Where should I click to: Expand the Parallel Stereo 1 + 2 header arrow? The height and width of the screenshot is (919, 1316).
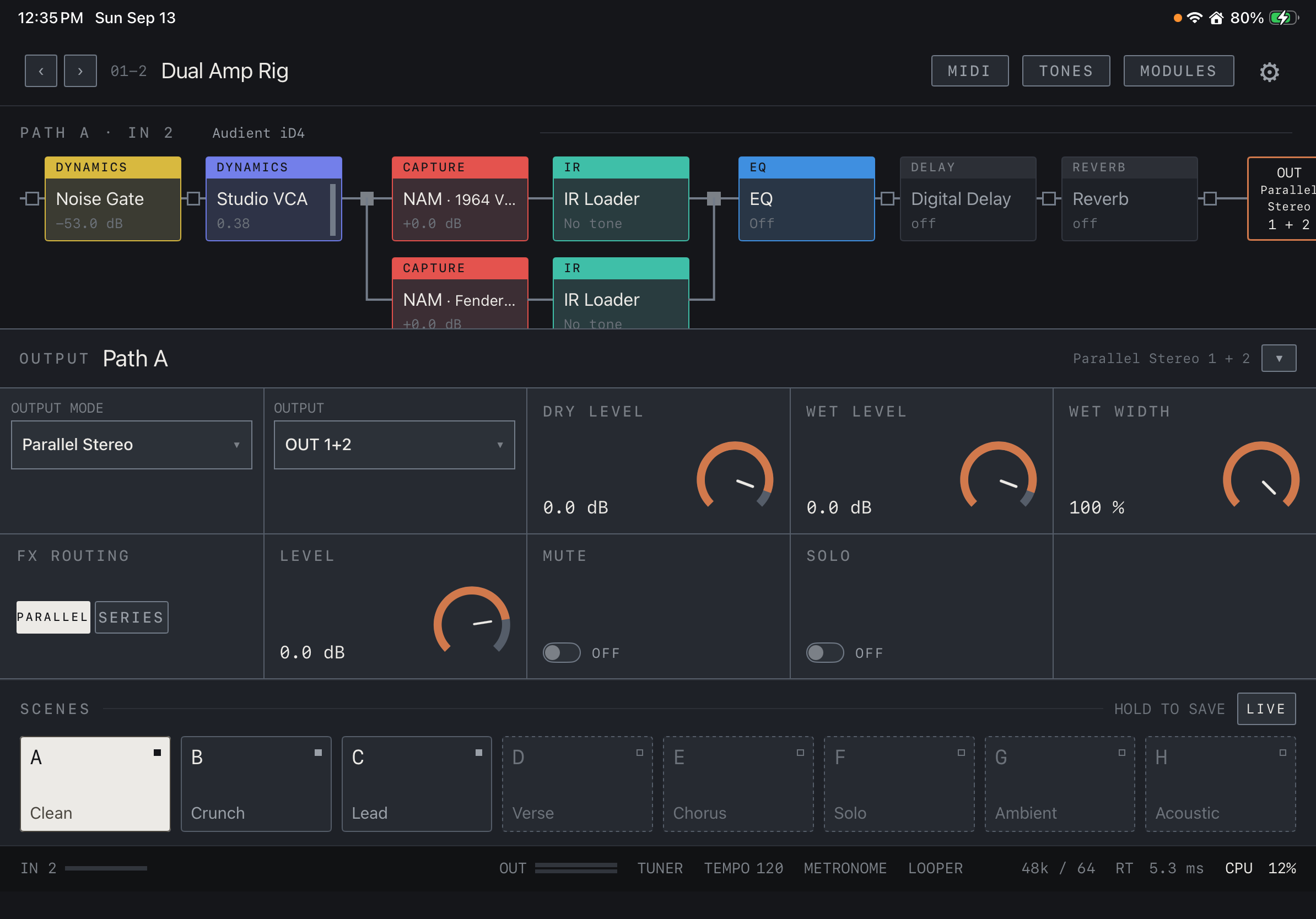(x=1279, y=358)
